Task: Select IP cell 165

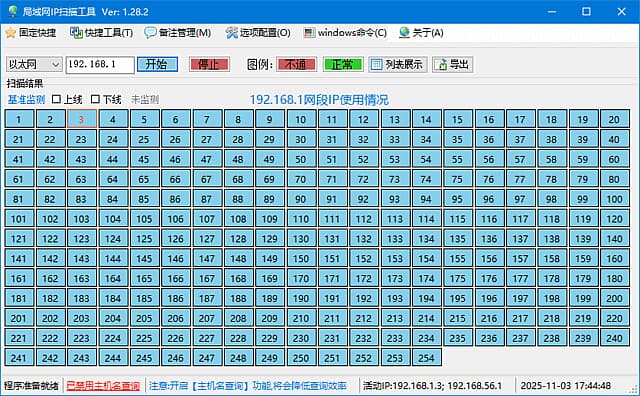Action: pos(144,278)
